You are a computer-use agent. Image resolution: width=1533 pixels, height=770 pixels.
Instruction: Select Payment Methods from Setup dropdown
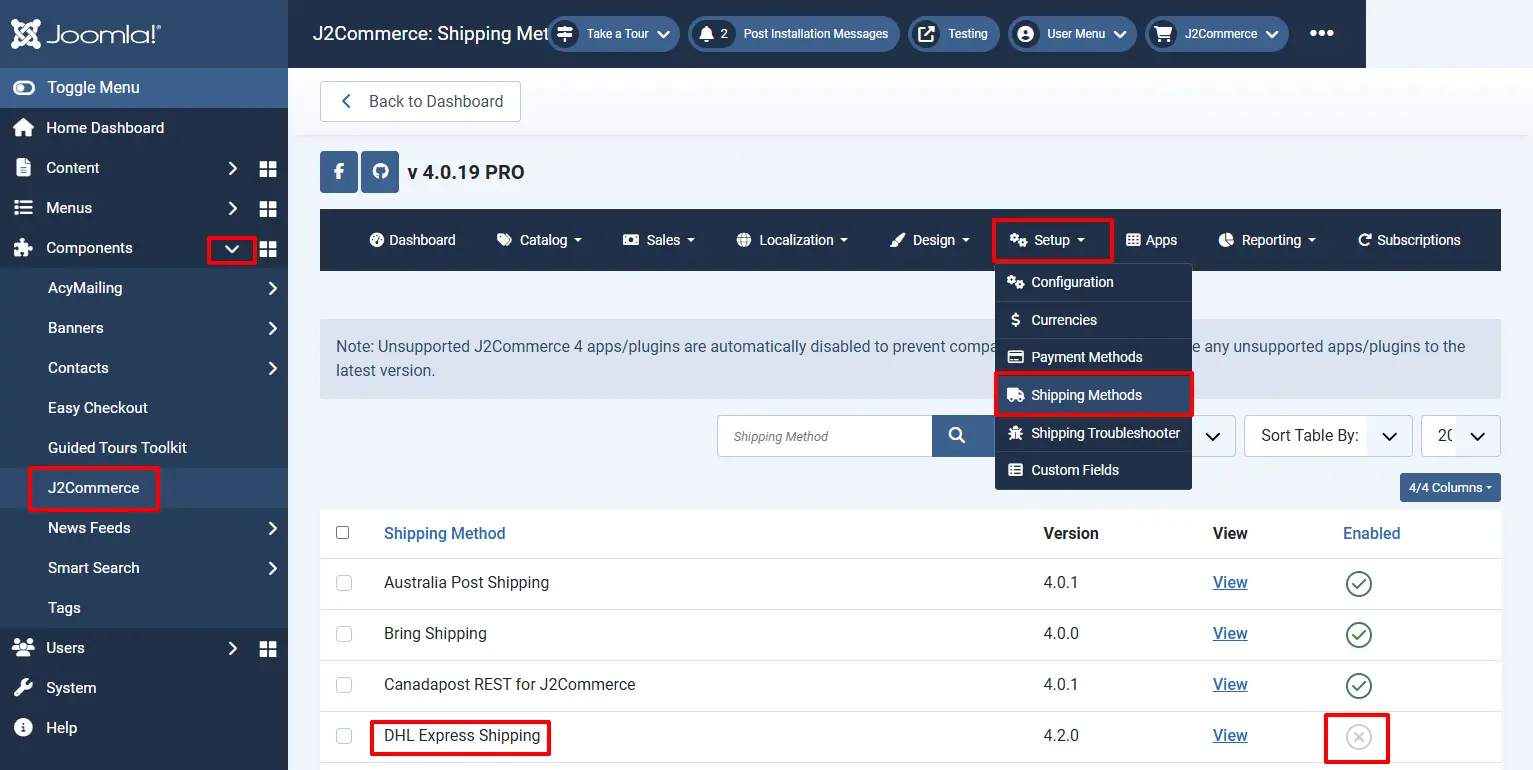[1093, 357]
